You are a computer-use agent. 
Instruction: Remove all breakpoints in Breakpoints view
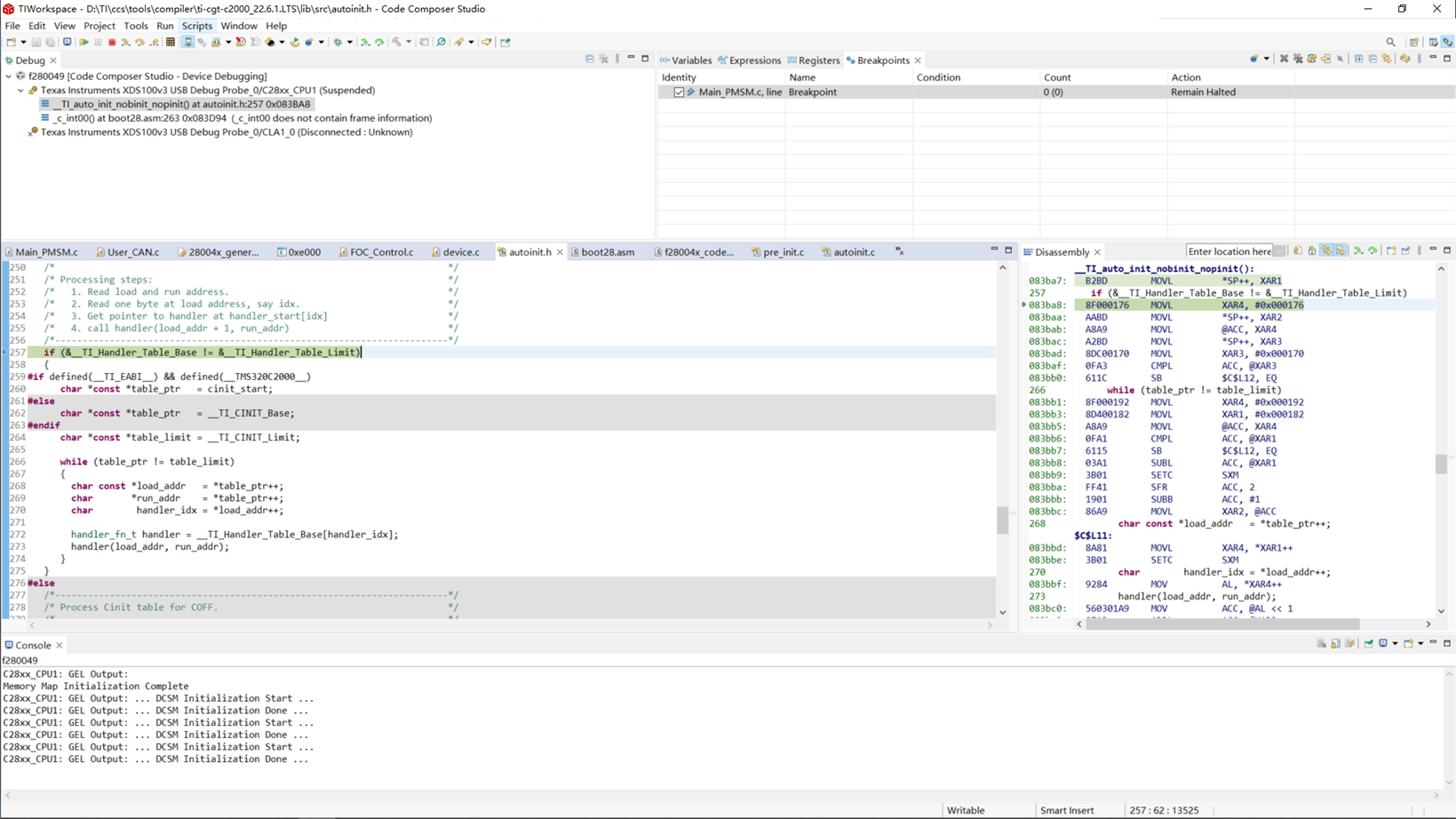click(1298, 60)
